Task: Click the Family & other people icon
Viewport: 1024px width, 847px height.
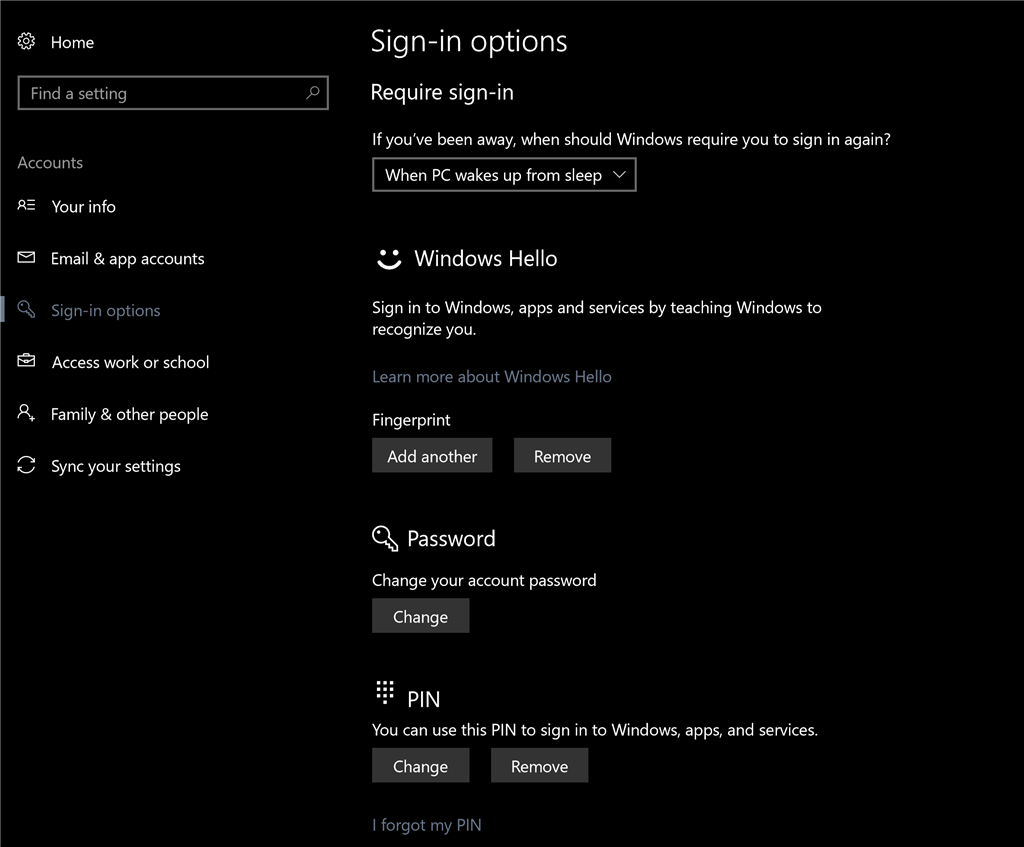Action: tap(26, 413)
